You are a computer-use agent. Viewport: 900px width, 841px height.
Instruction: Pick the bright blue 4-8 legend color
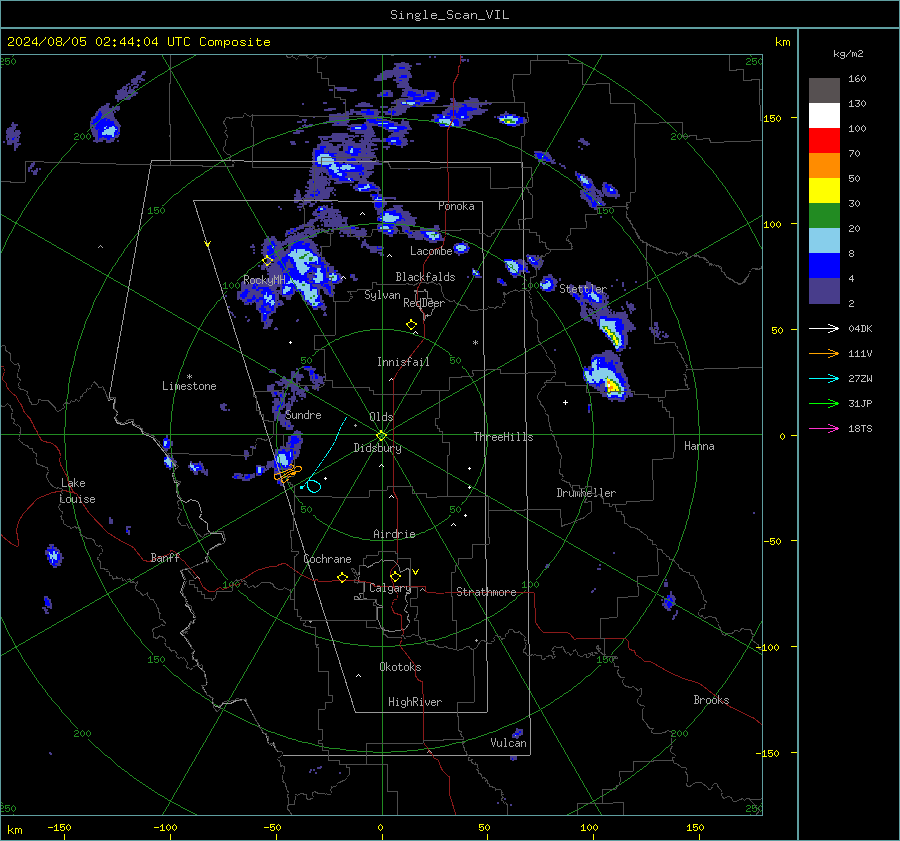pos(824,266)
